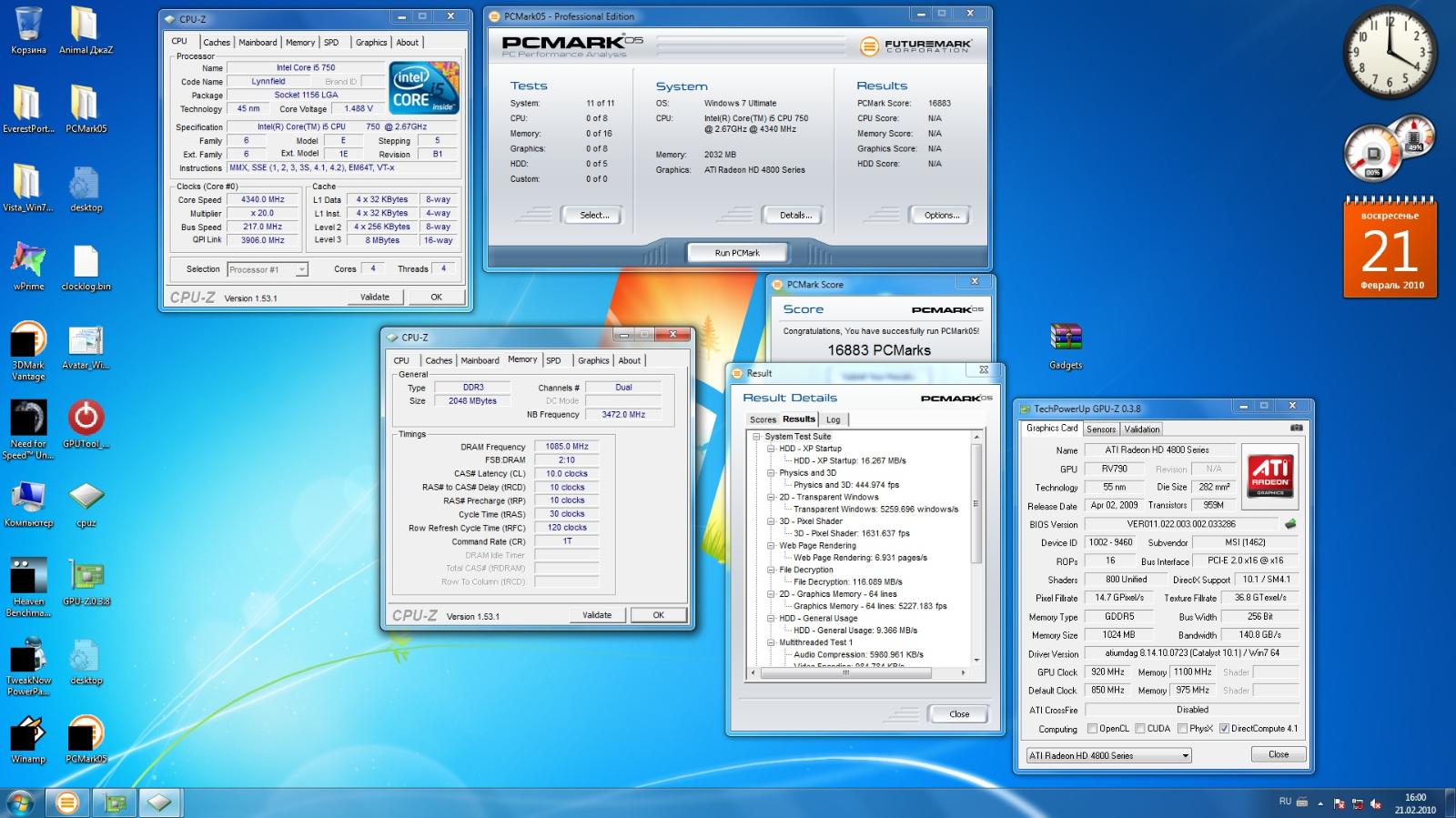Switch to Sensors tab in GPU-Z
The image size is (1456, 818).
tap(1101, 429)
